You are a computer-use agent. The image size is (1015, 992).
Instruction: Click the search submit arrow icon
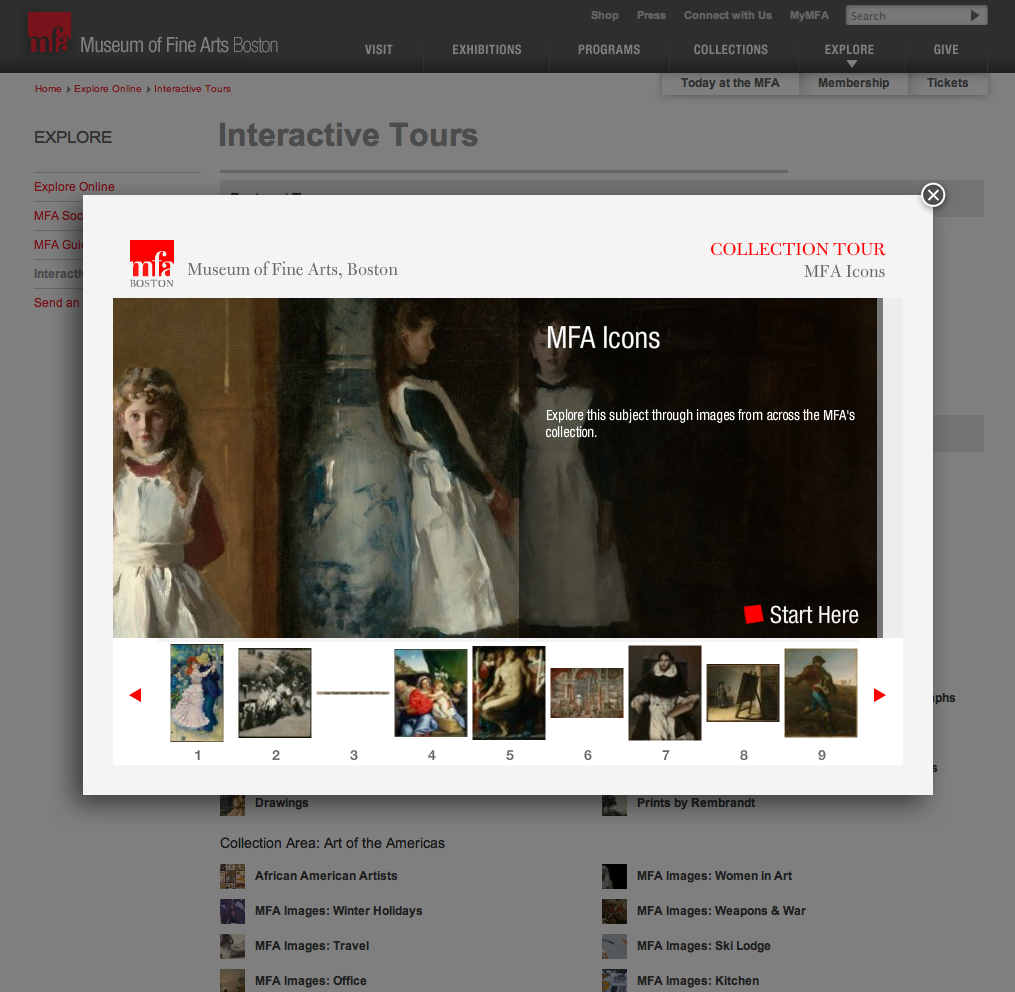975,15
